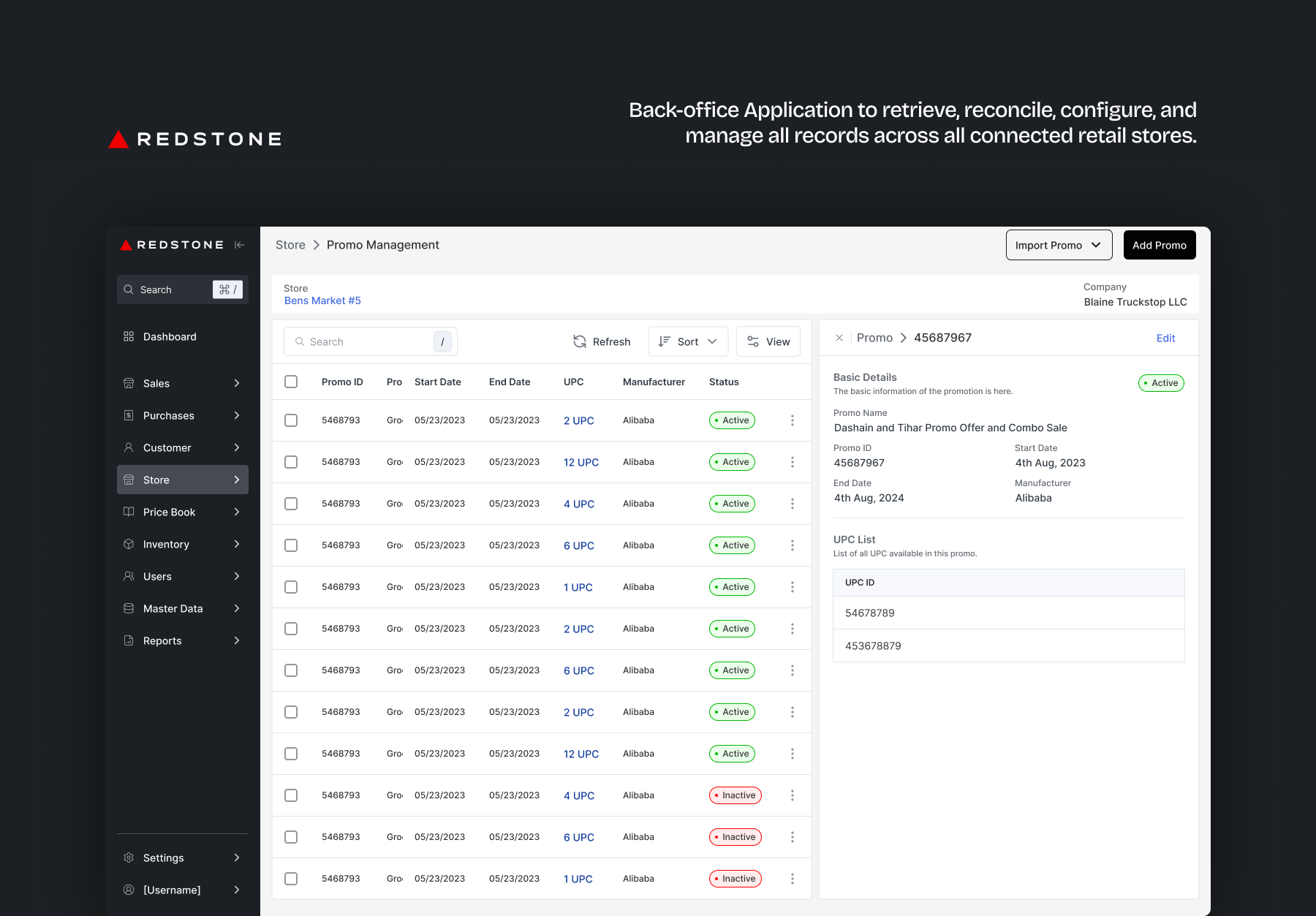Viewport: 1316px width, 916px height.
Task: Open the Import Promo dropdown
Action: [1059, 245]
